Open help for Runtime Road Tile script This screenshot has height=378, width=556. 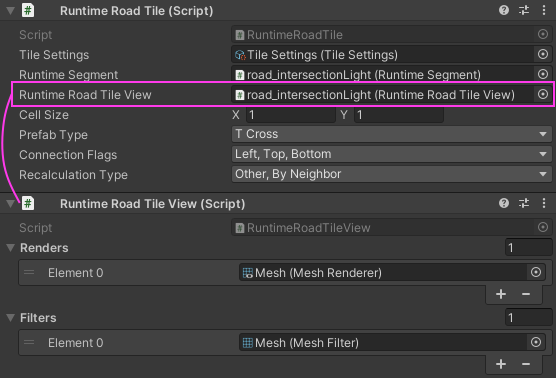pos(504,10)
